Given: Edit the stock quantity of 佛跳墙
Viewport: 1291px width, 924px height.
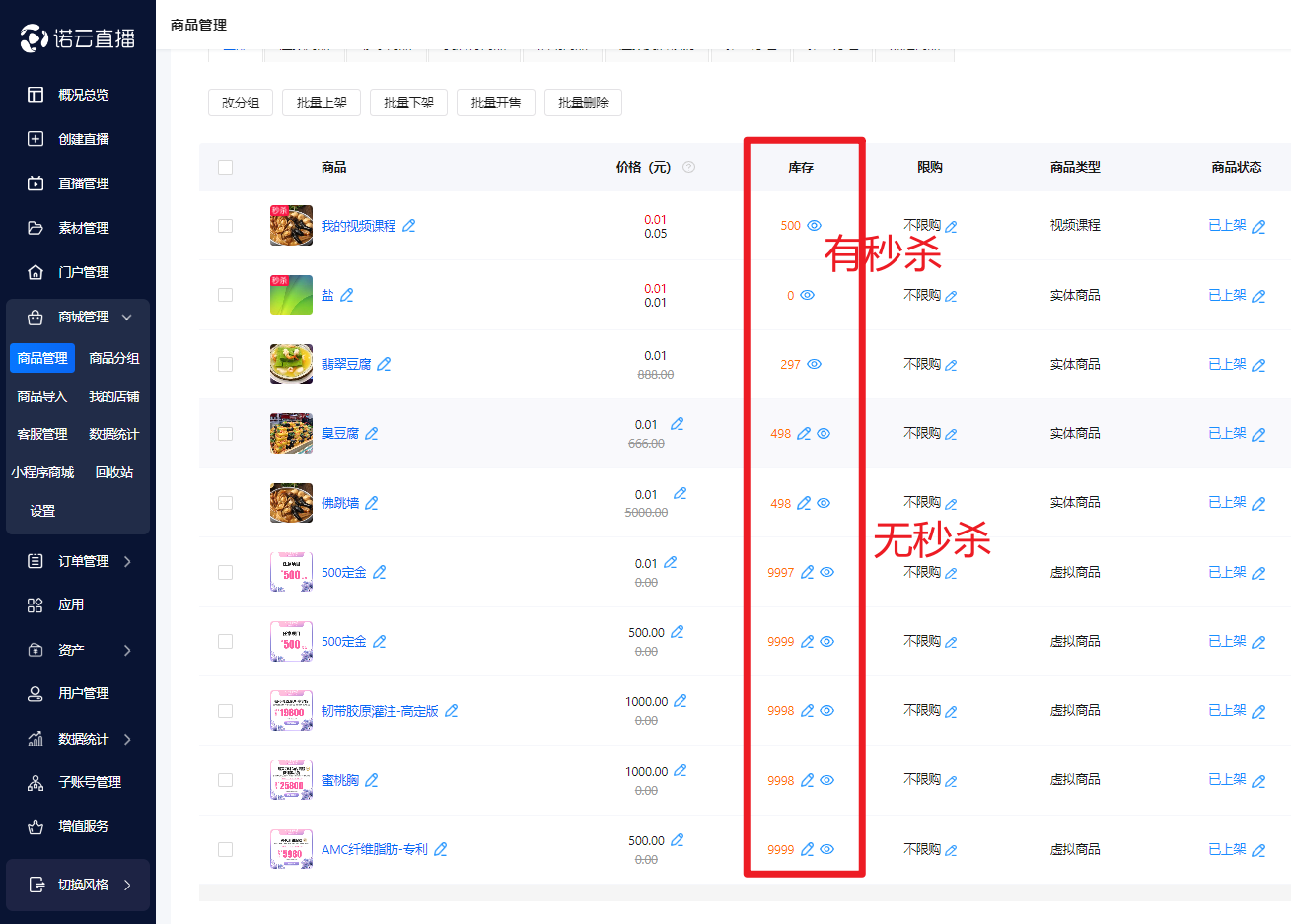Looking at the screenshot, I should pyautogui.click(x=804, y=504).
